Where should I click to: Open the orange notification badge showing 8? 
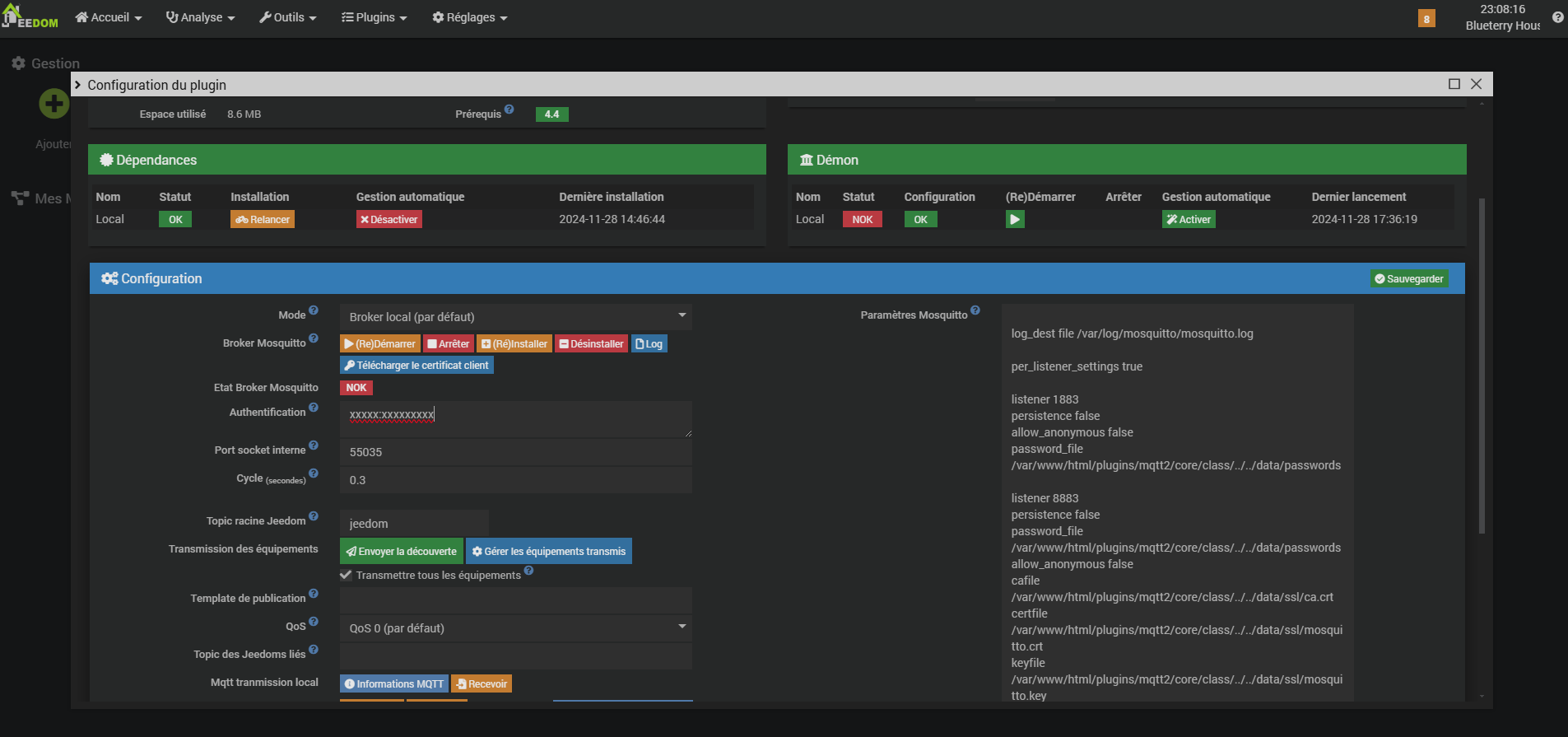point(1426,19)
